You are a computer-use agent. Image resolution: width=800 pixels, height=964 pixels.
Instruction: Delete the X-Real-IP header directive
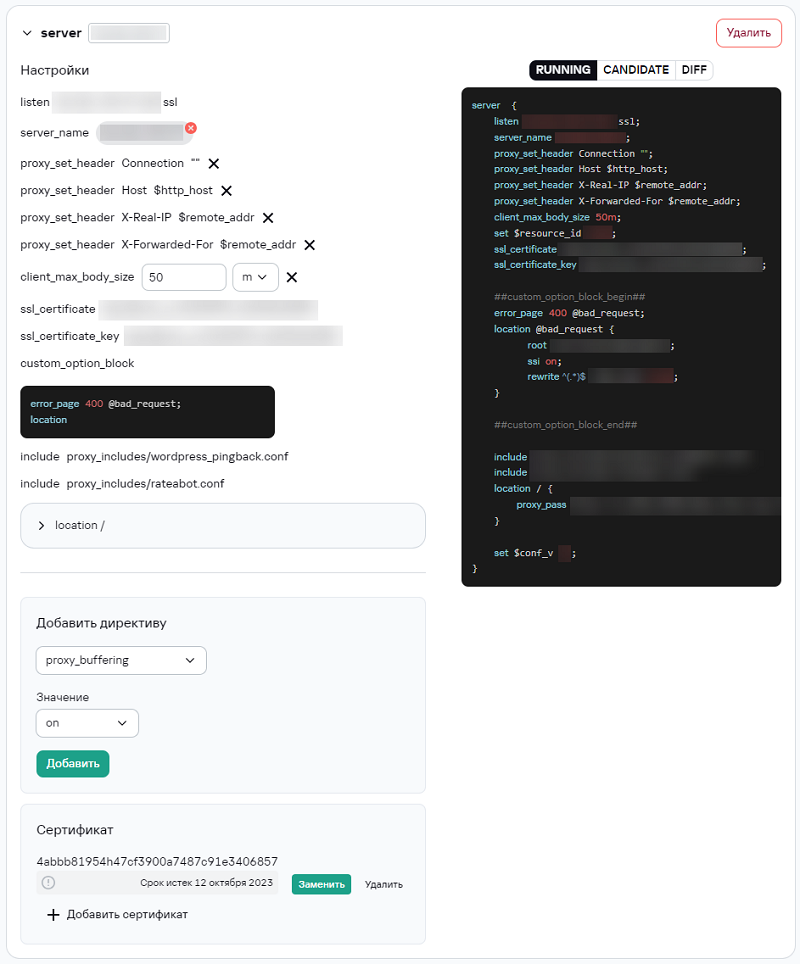tap(267, 217)
